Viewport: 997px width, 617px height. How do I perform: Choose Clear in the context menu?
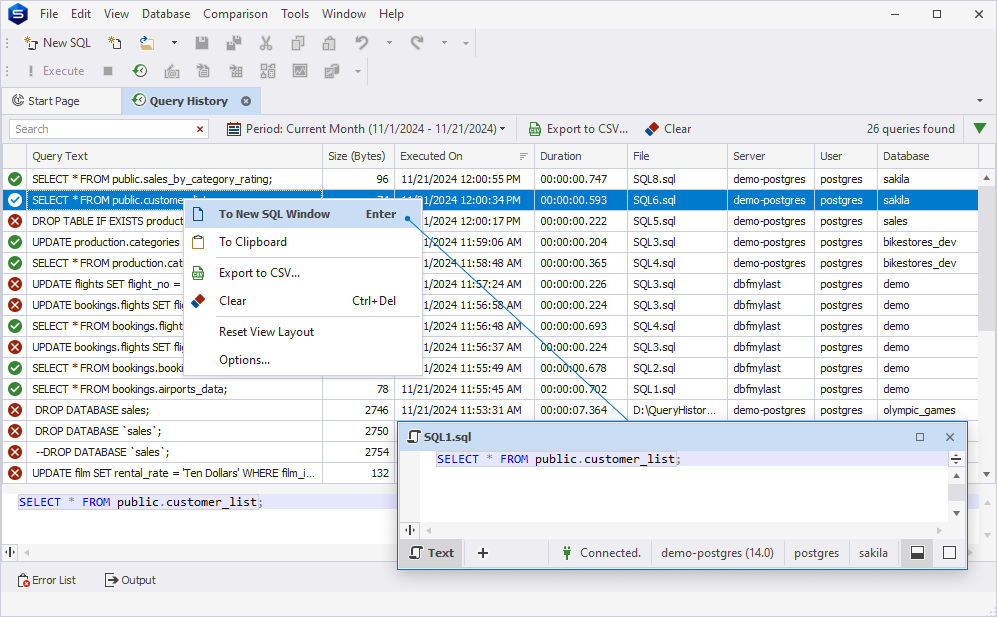point(303,301)
